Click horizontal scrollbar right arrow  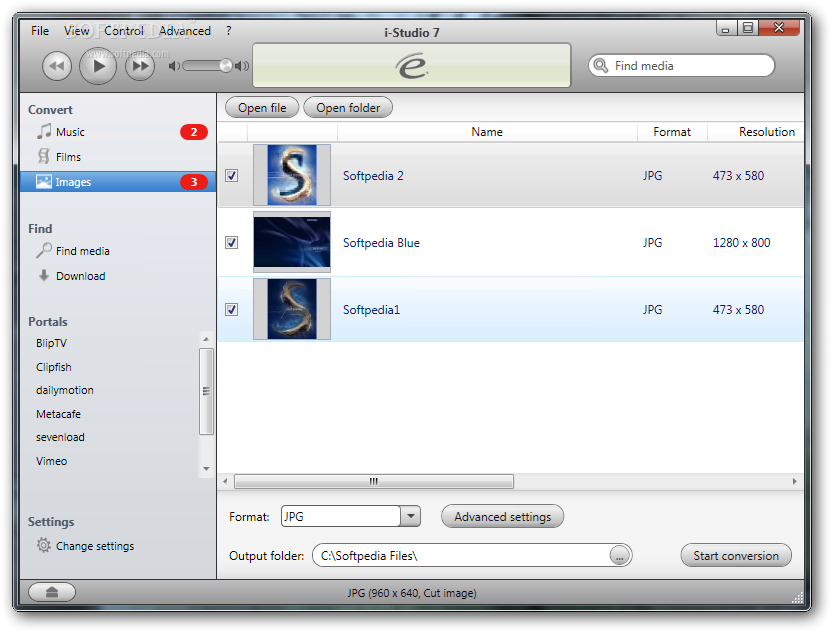coord(794,481)
